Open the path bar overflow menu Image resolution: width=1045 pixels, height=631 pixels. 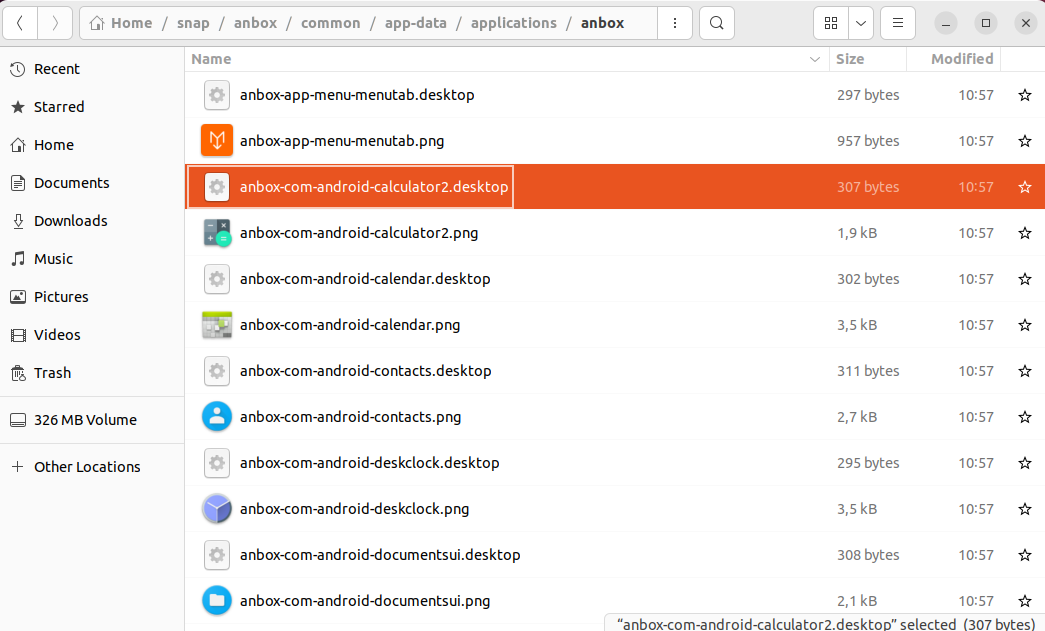[675, 22]
